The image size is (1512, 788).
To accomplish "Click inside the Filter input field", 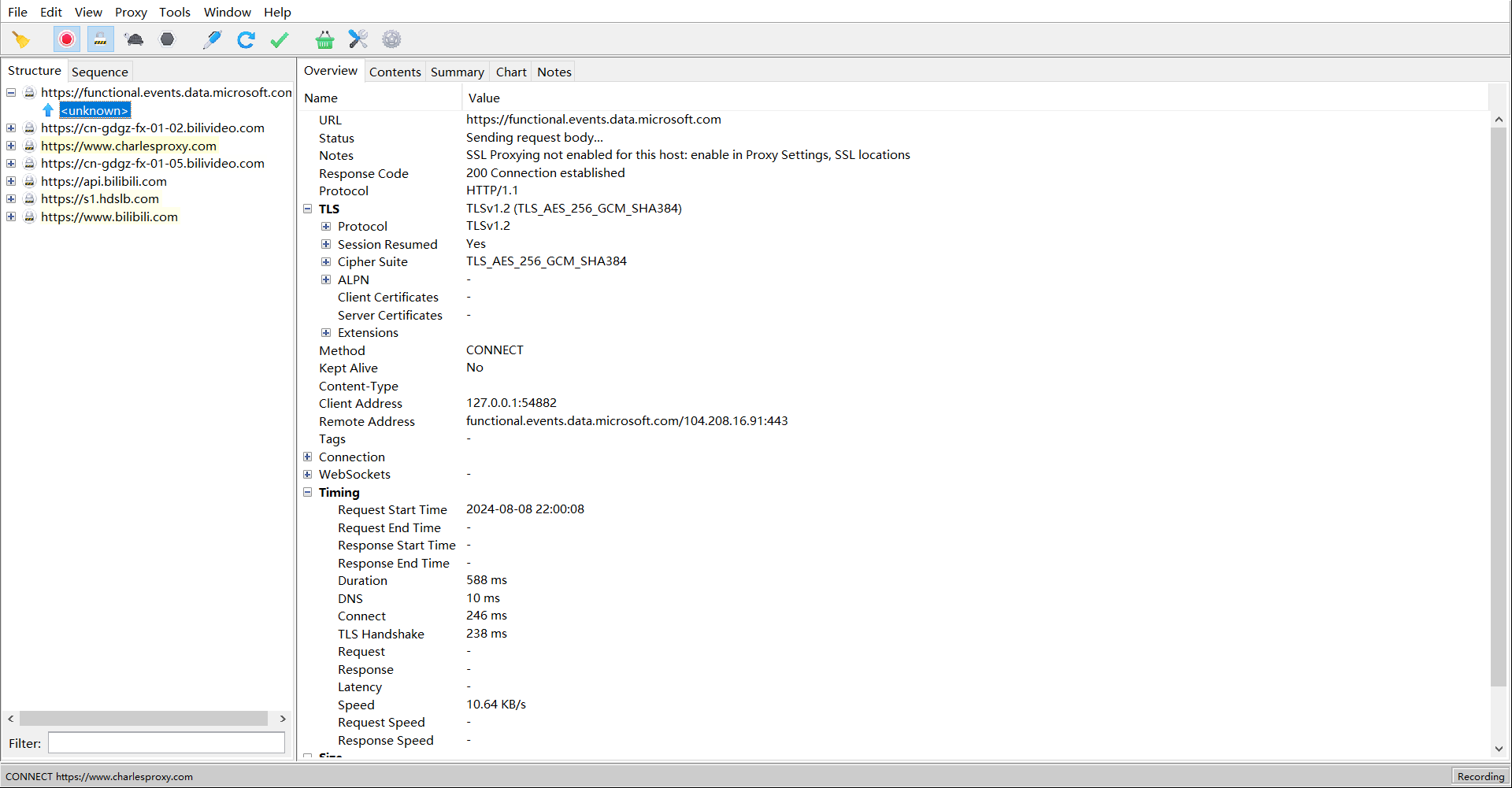I will 165,742.
